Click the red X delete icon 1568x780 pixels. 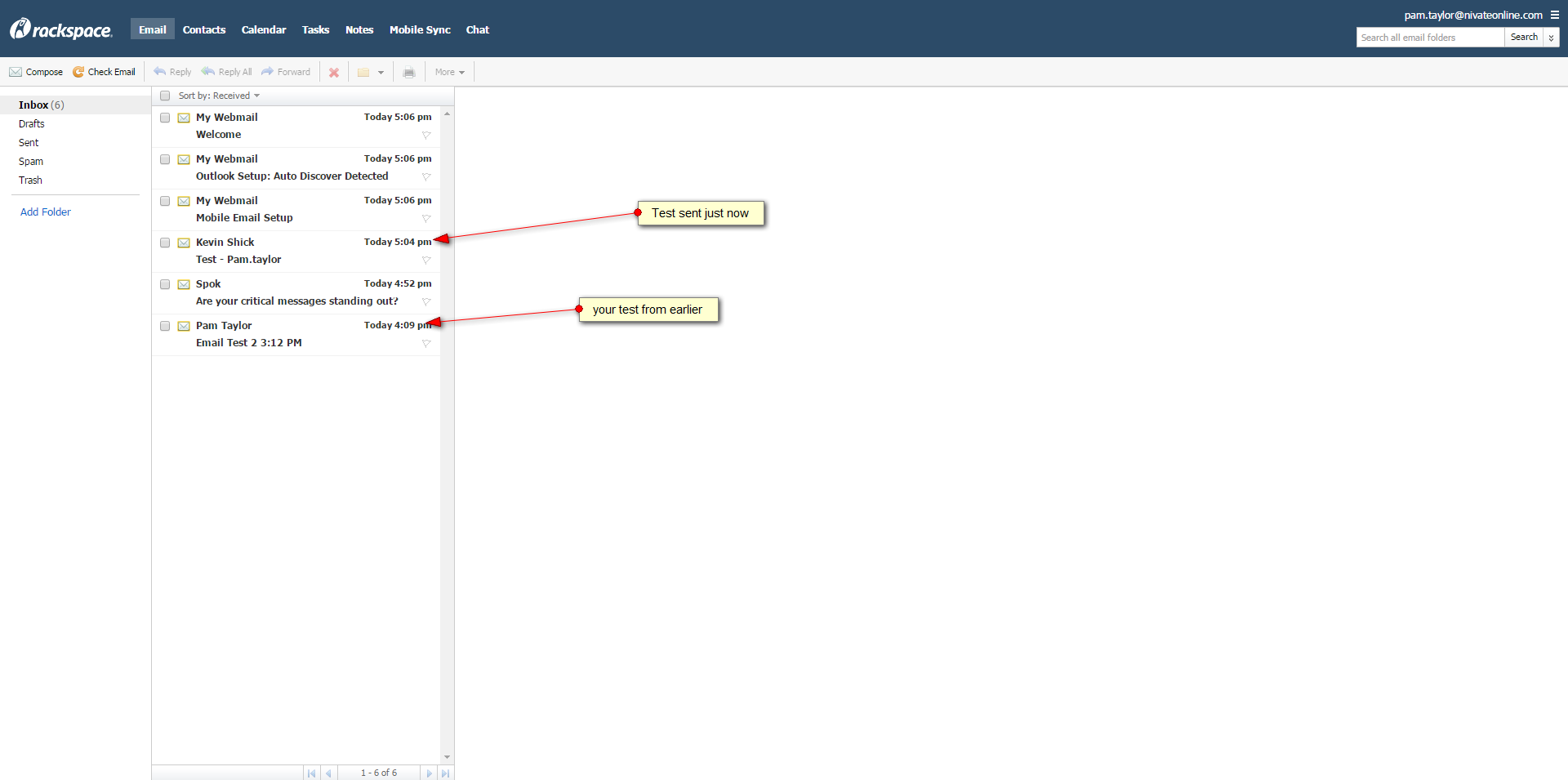pyautogui.click(x=334, y=73)
